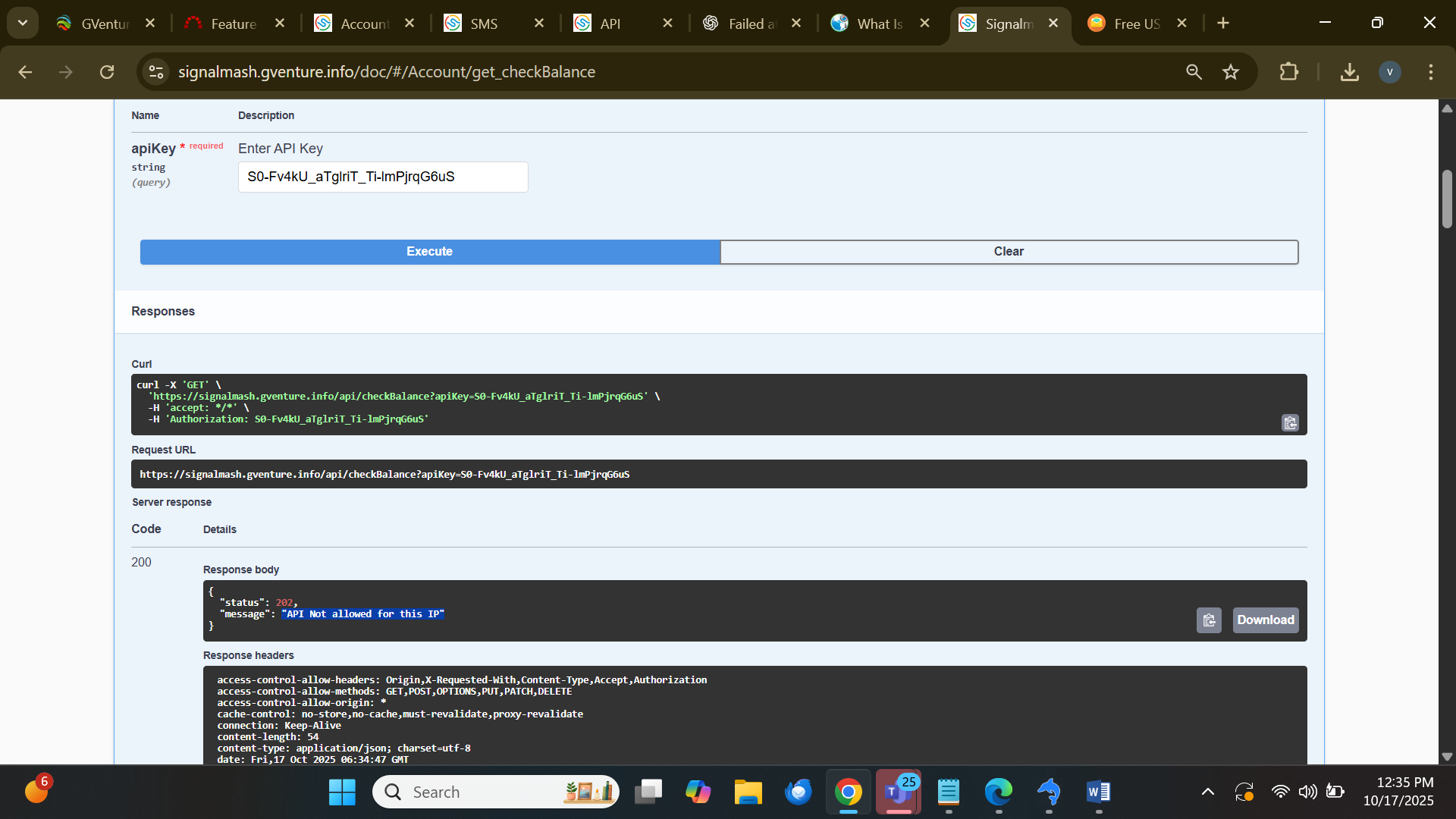Close the Failed tab
The width and height of the screenshot is (1456, 819).
[796, 24]
